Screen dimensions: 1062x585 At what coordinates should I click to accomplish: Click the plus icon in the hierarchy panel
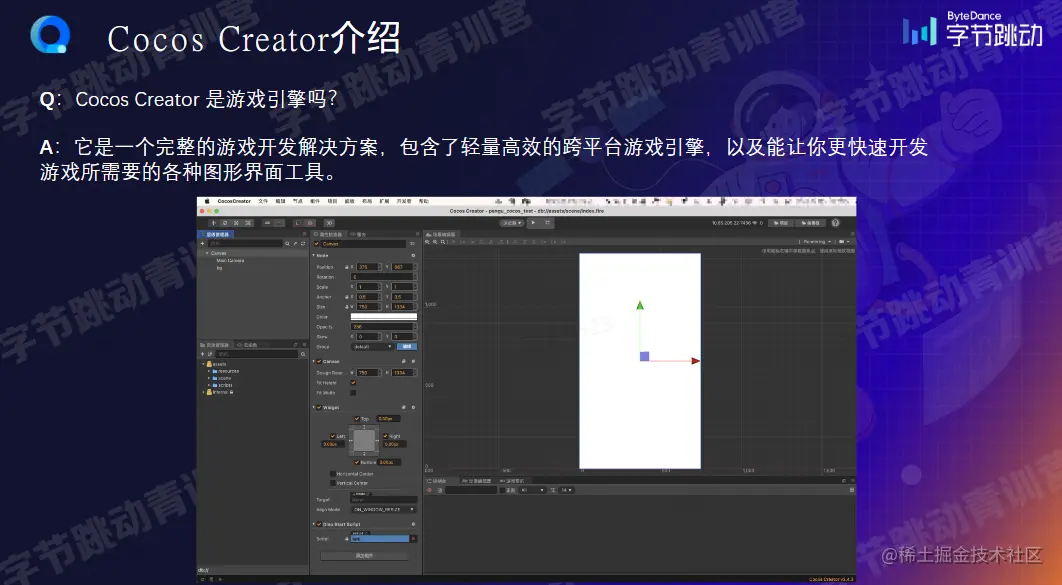[203, 243]
